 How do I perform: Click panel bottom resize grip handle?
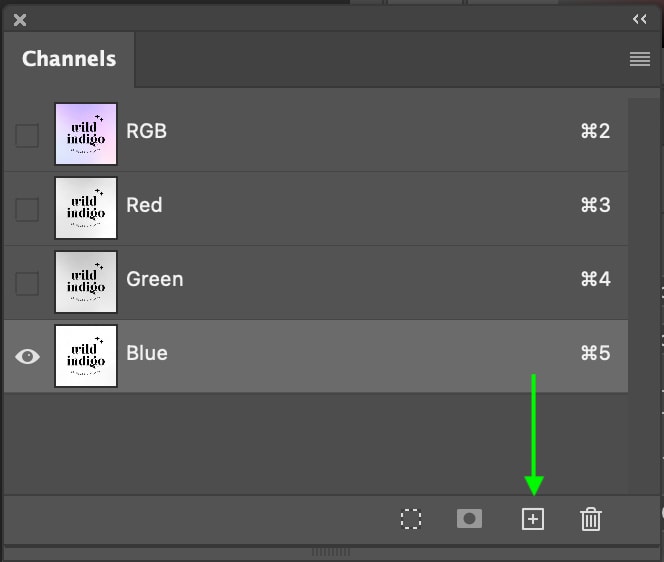pos(331,552)
